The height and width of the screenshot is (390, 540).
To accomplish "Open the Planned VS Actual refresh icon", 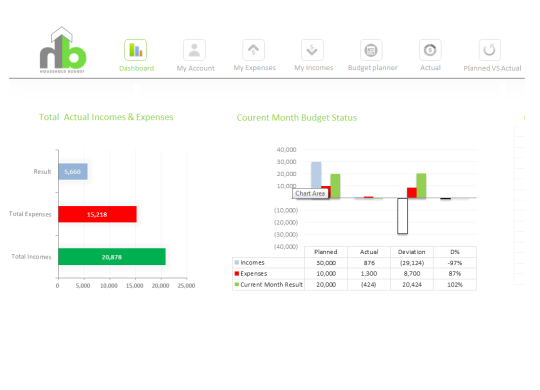I will point(489,50).
